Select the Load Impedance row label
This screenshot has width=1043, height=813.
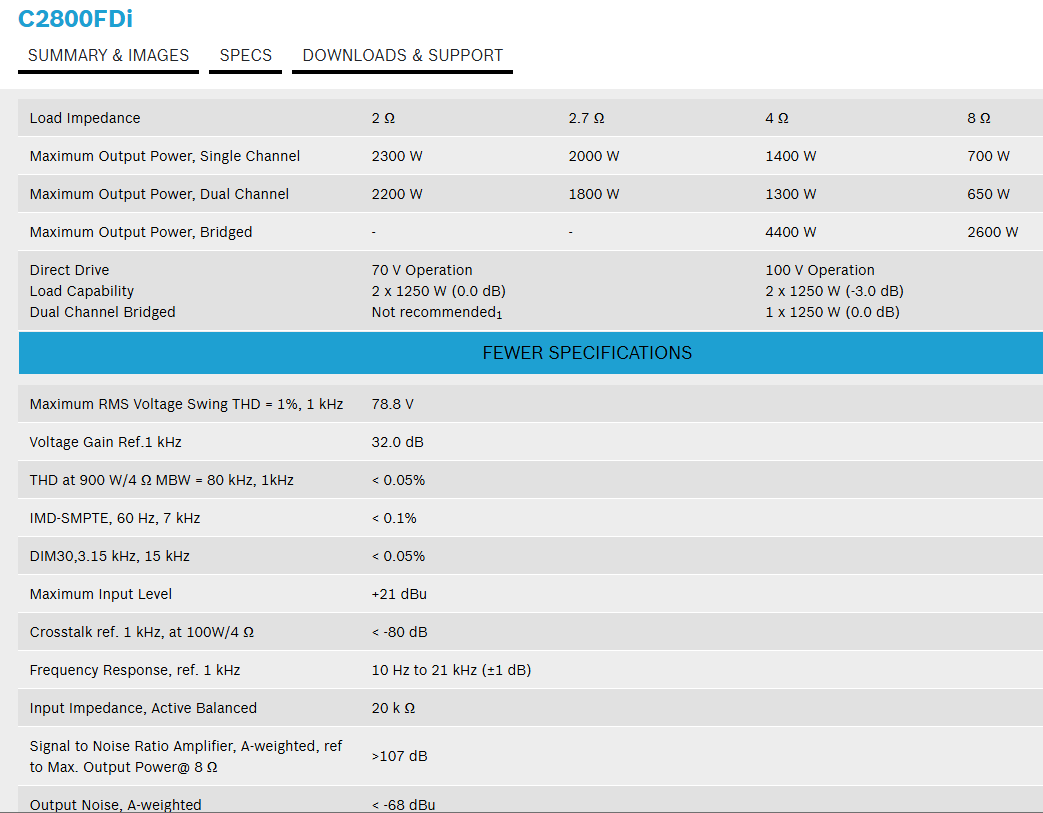tap(85, 118)
